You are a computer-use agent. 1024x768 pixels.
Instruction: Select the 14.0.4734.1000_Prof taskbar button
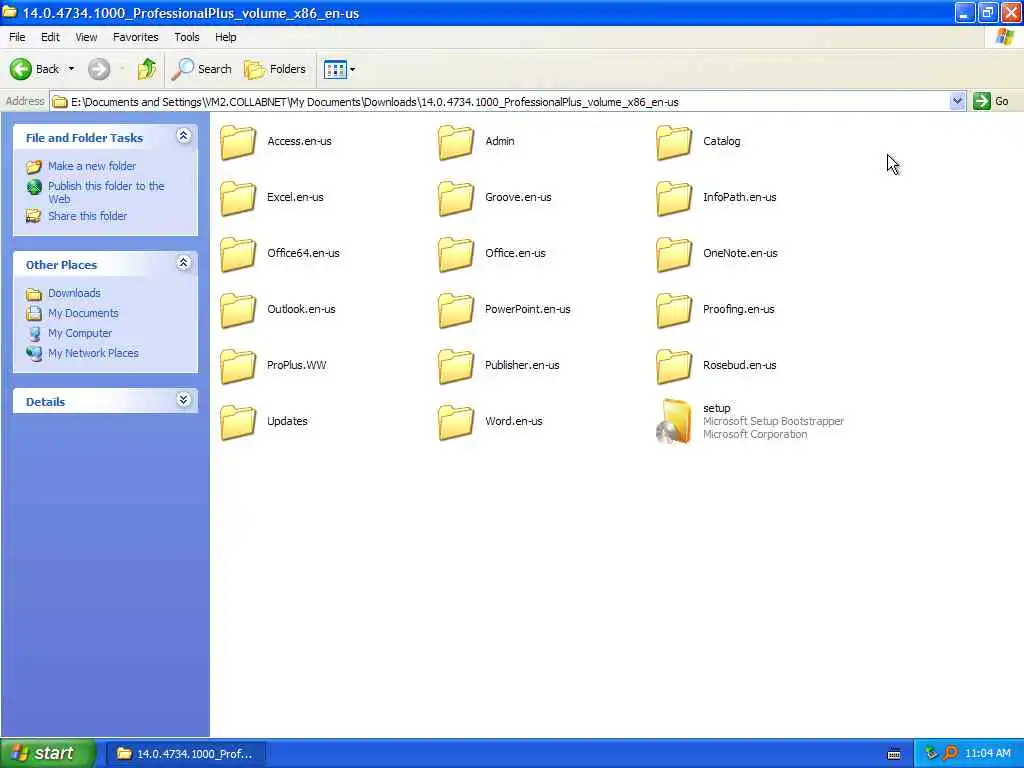(x=185, y=754)
